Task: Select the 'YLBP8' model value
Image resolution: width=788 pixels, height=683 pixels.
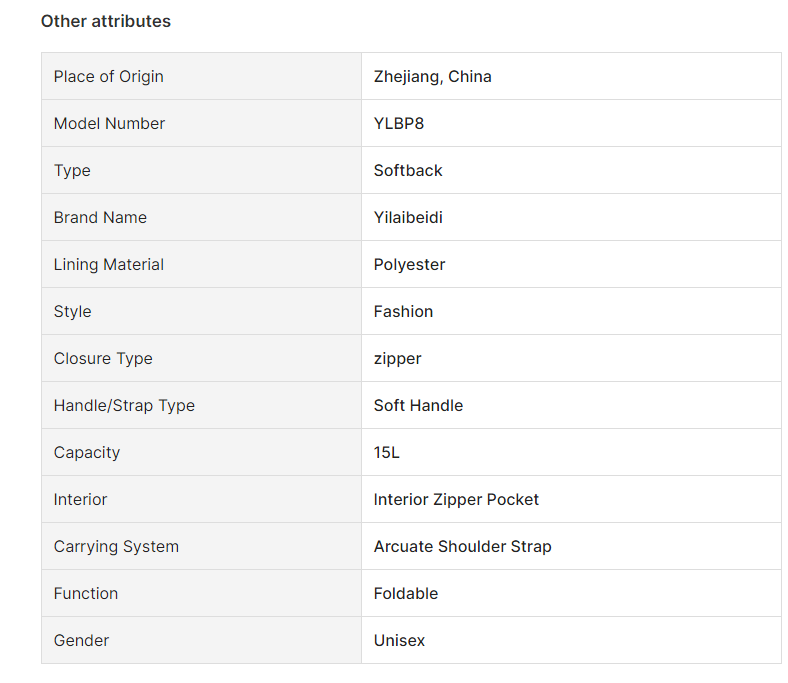Action: coord(399,124)
